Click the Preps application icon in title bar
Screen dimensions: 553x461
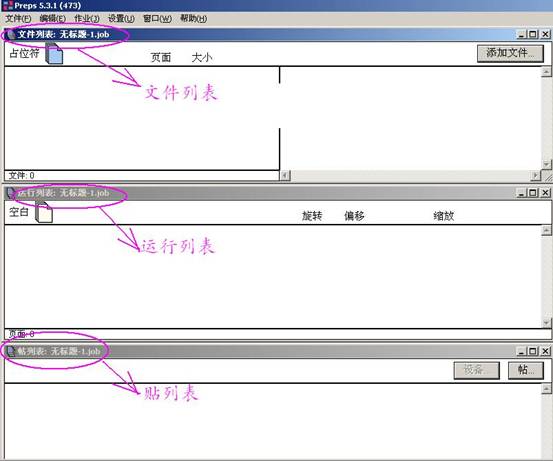pyautogui.click(x=6, y=5)
